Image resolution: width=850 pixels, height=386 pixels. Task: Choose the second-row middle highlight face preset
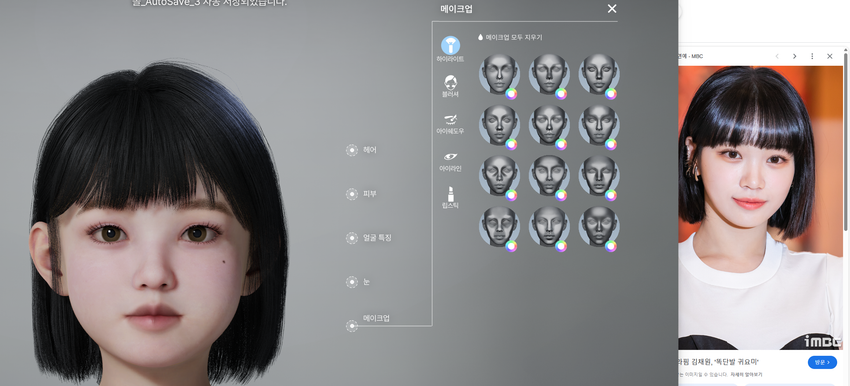tap(549, 125)
